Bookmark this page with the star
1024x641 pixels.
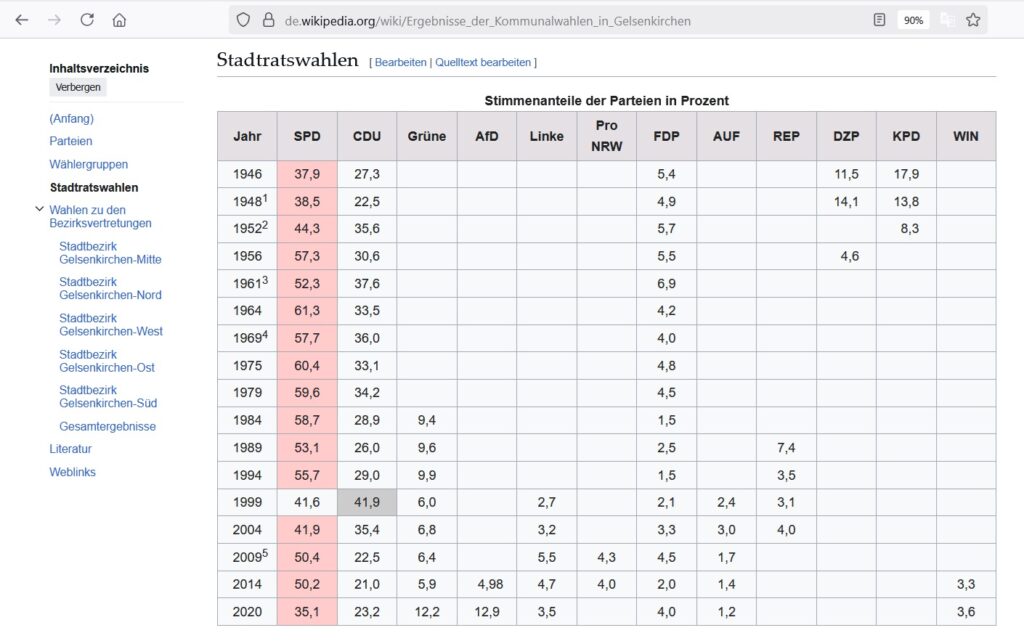973,20
